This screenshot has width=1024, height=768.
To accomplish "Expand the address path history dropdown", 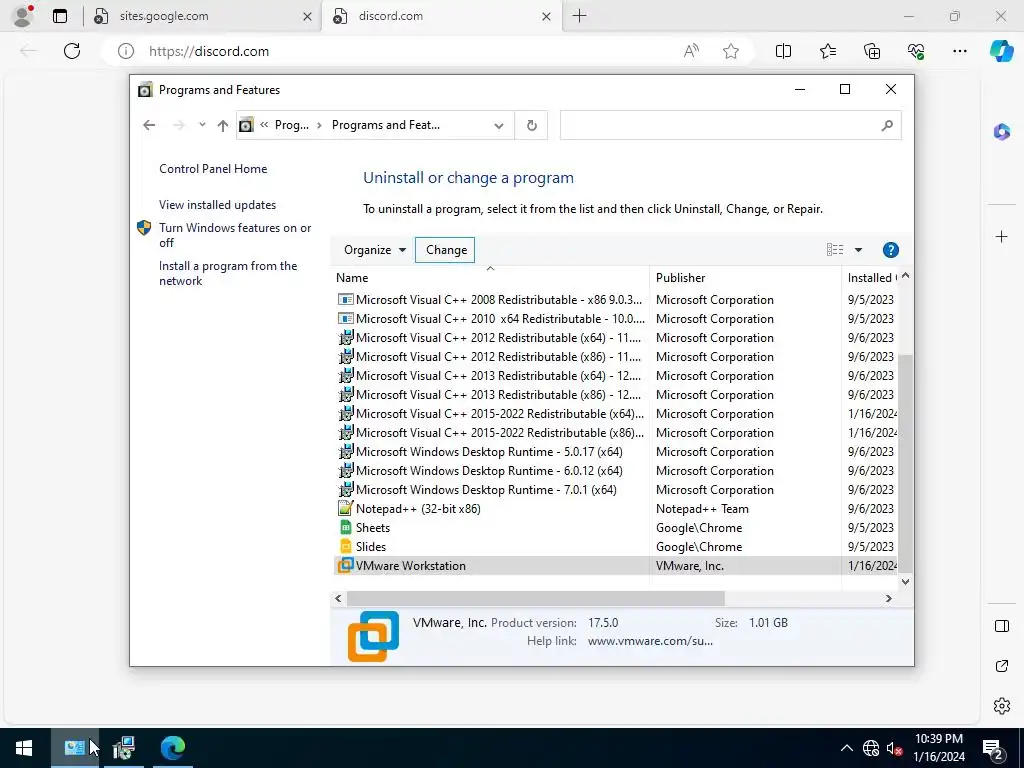I will 499,125.
